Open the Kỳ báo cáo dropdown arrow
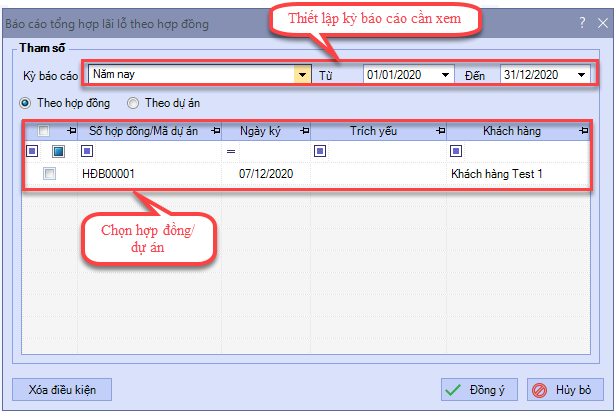614x411 pixels. (x=302, y=74)
